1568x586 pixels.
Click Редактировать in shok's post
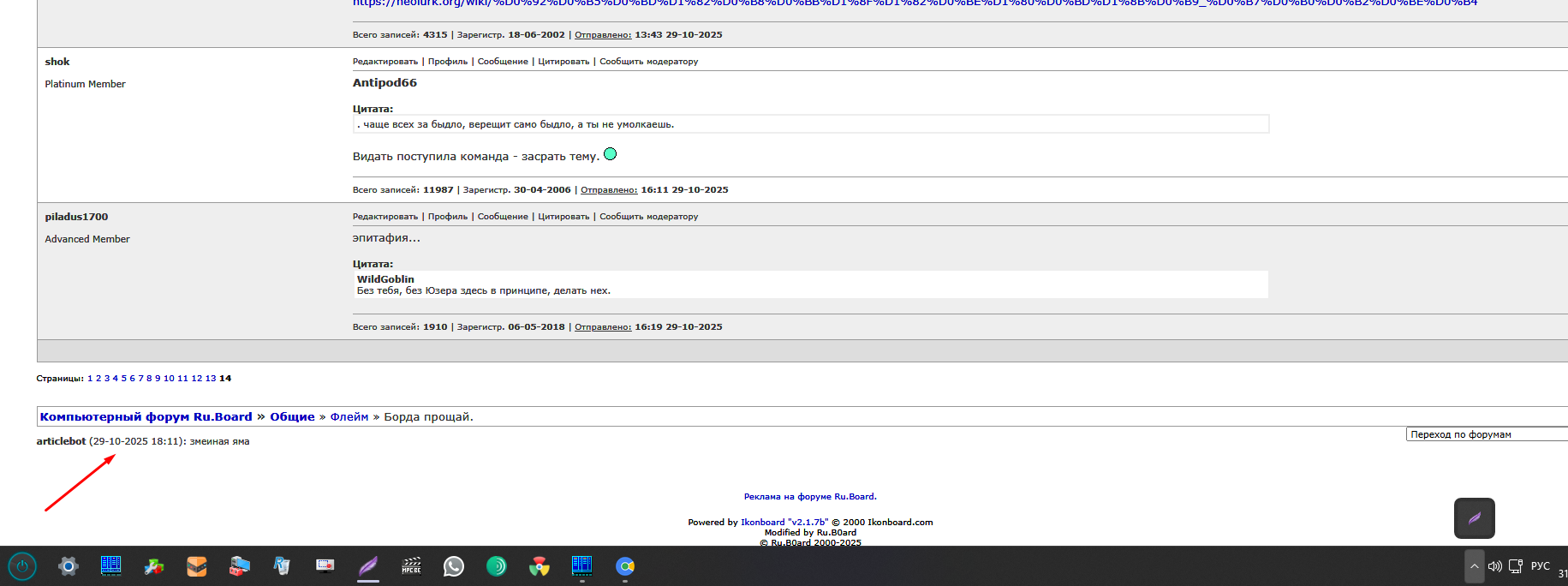click(385, 62)
